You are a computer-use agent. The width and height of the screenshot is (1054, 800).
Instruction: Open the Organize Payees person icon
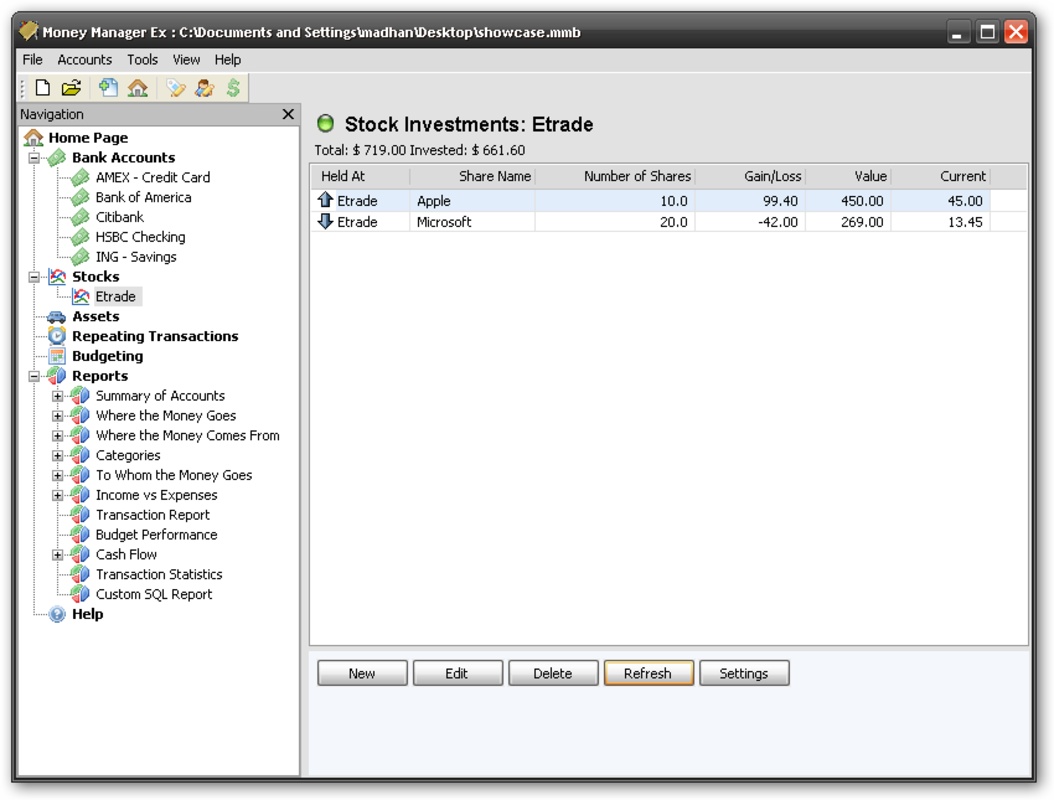[x=205, y=88]
